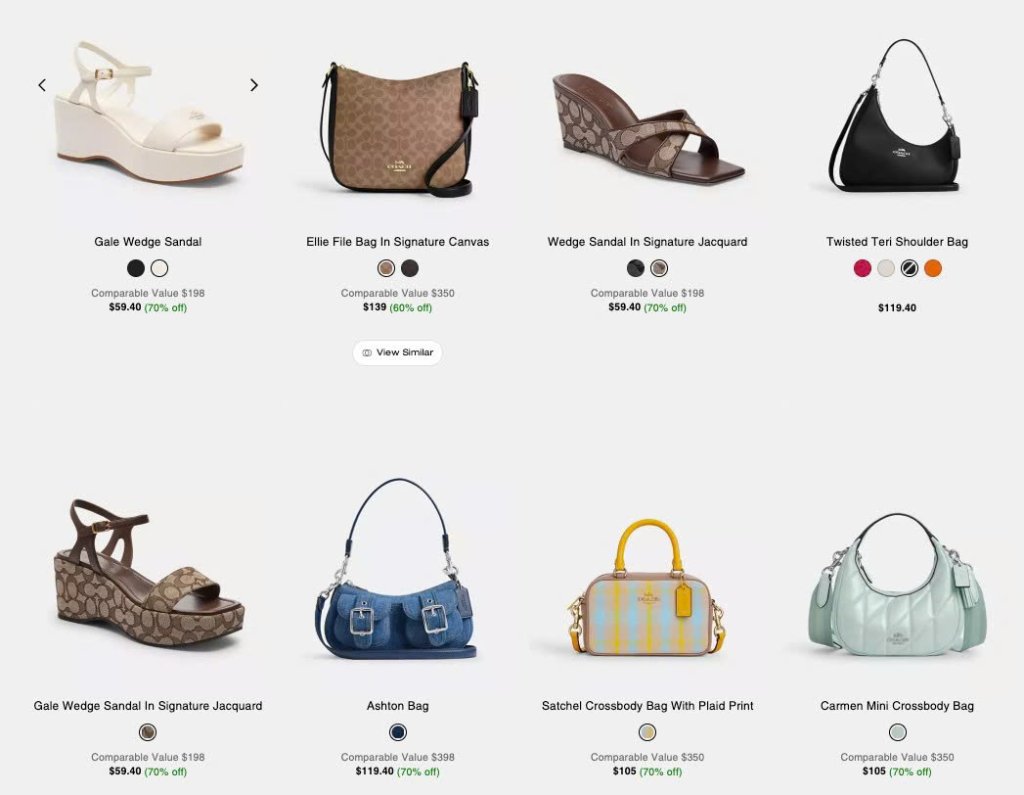
Task: Select white swatch for Gale Wedge Sandal
Action: pyautogui.click(x=159, y=268)
